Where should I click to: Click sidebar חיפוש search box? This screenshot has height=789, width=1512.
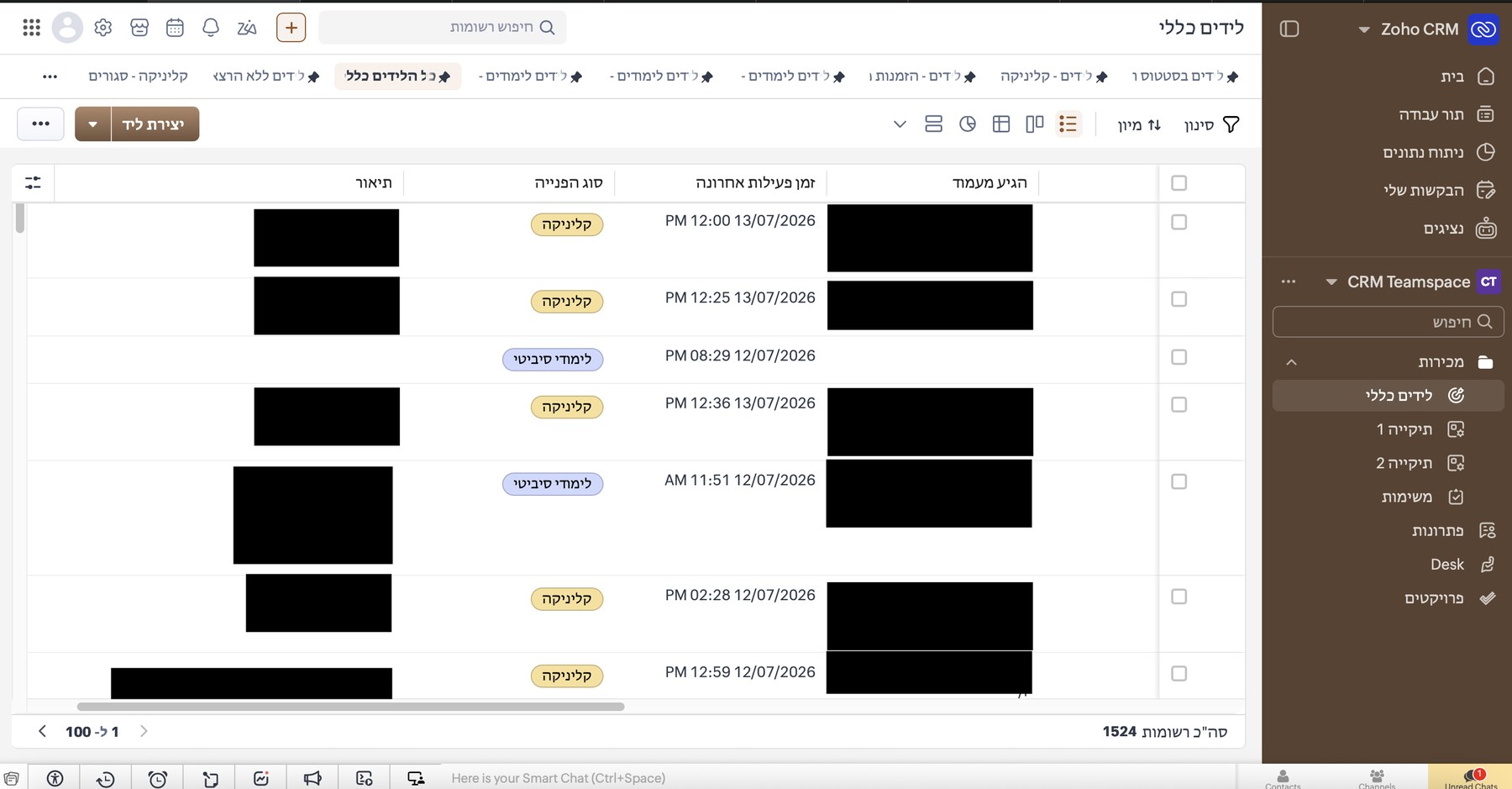[x=1388, y=322]
